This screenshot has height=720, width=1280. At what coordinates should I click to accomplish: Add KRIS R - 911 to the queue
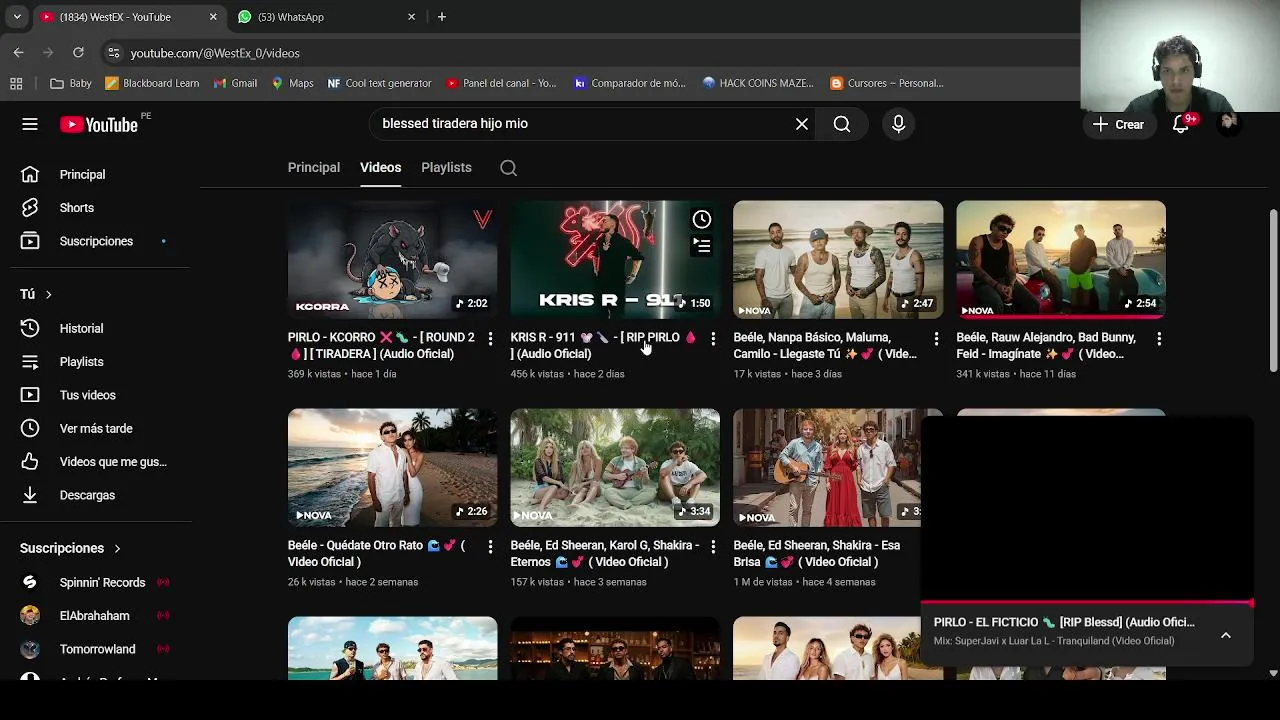coord(702,245)
